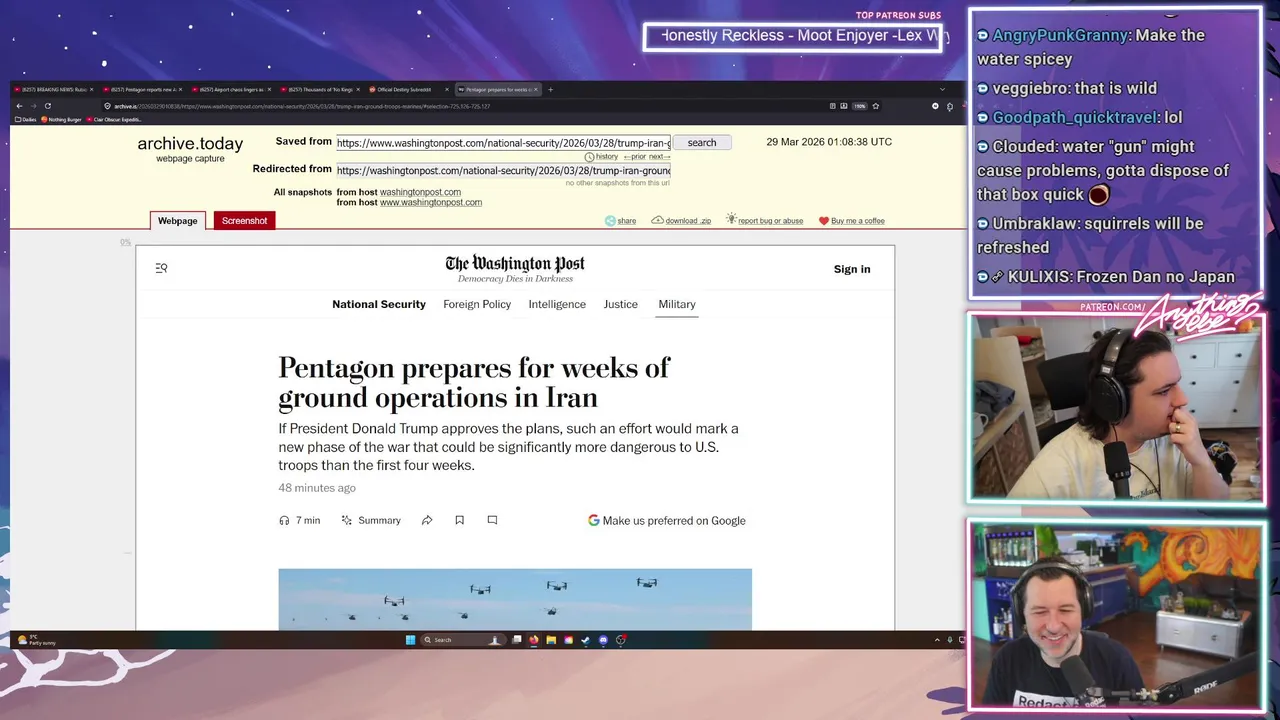The width and height of the screenshot is (1280, 720).
Task: Show hidden system tray icons chevron
Action: [x=937, y=640]
